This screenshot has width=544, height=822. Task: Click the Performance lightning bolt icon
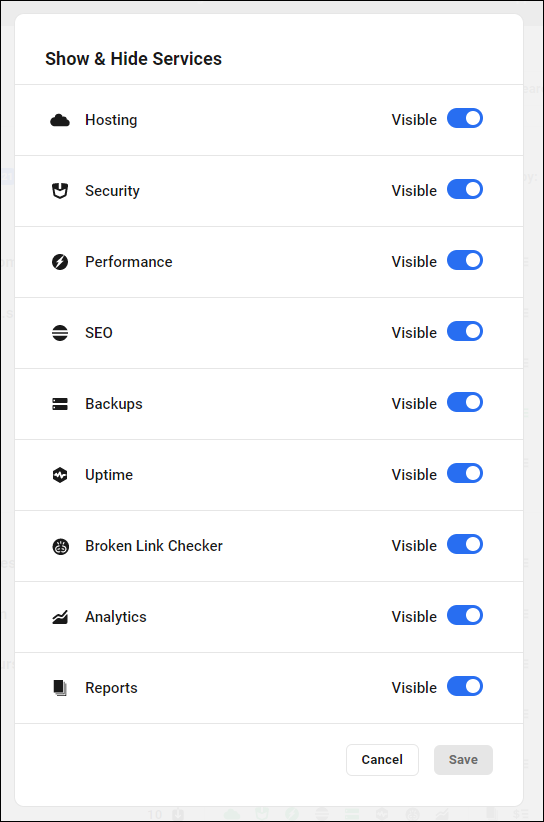pos(60,262)
